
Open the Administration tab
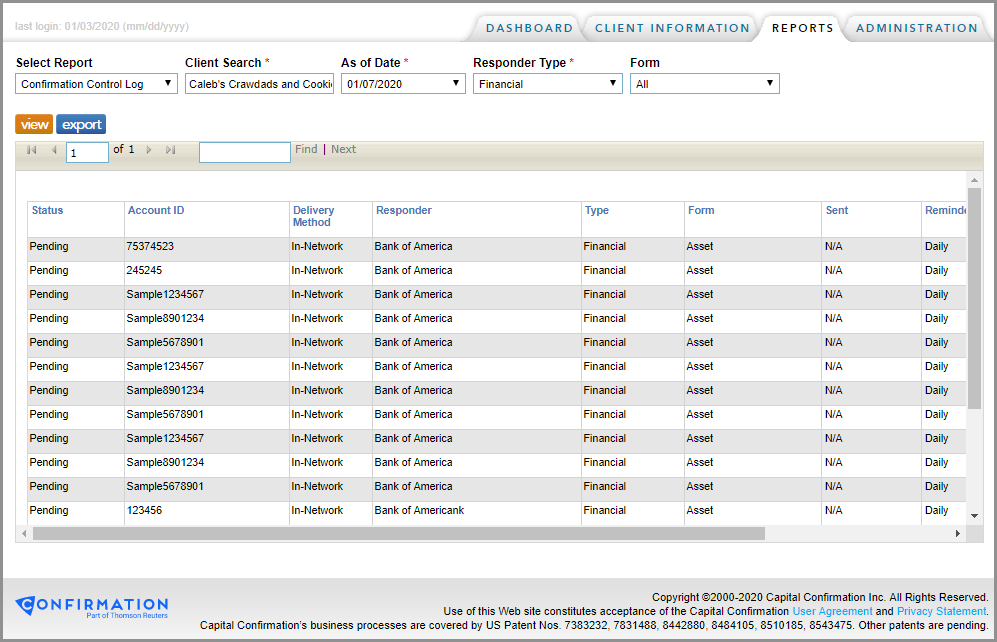click(x=916, y=27)
